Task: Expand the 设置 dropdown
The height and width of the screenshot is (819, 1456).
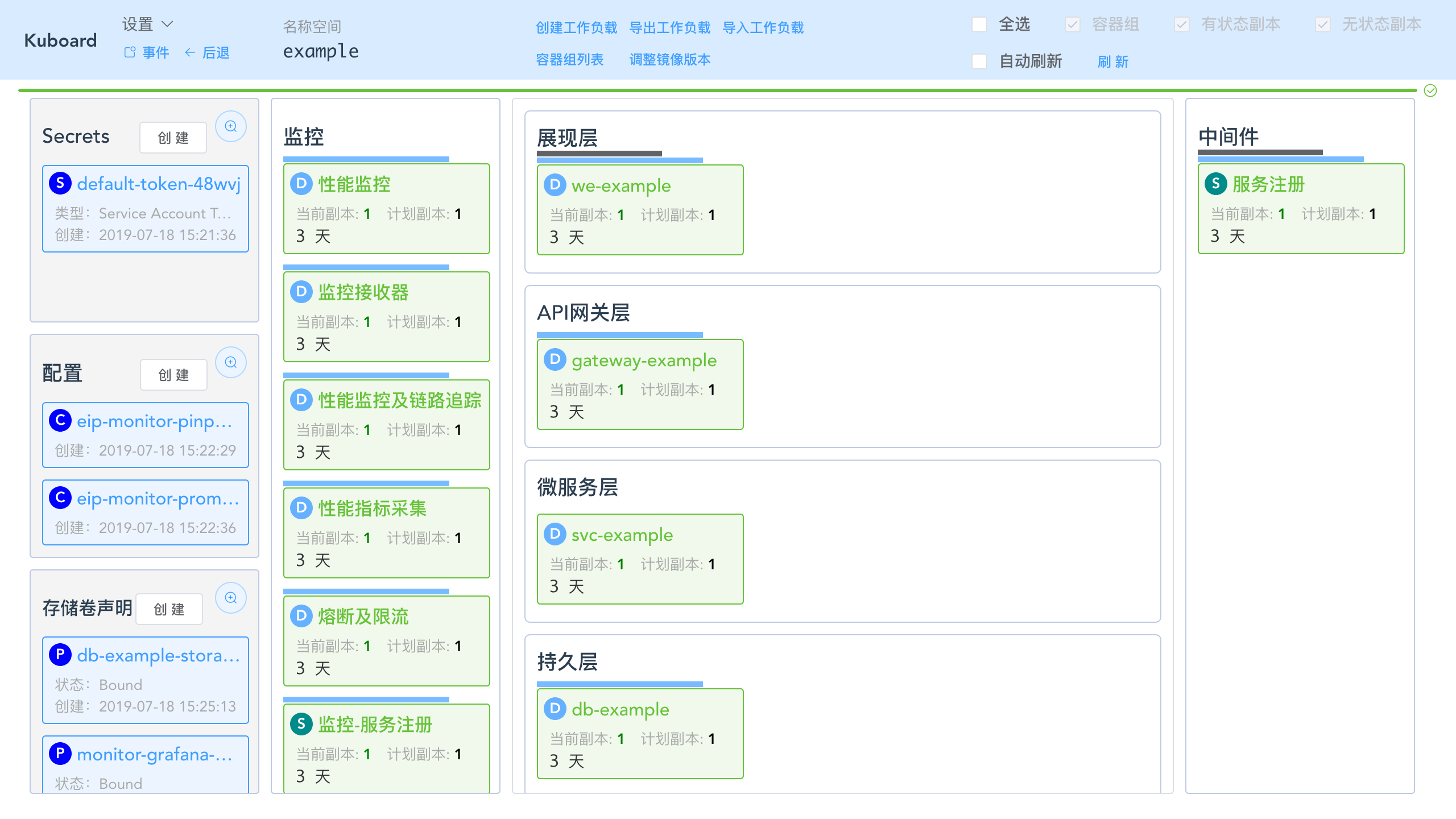Action: point(146,24)
